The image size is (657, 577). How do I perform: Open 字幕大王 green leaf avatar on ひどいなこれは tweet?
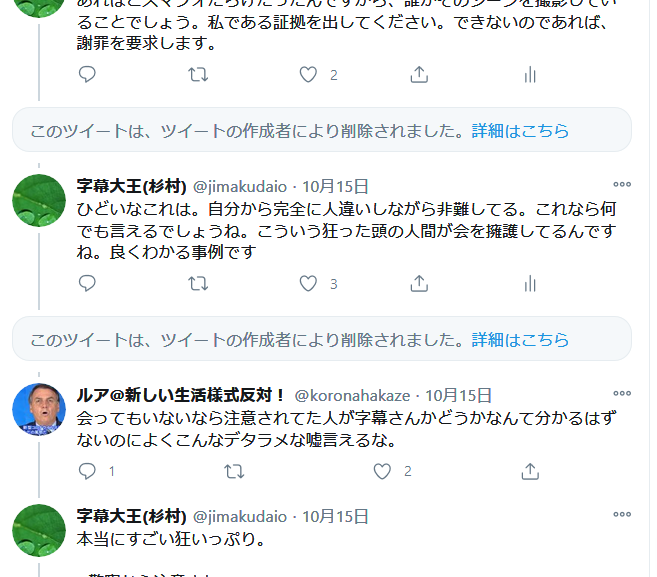pyautogui.click(x=39, y=200)
